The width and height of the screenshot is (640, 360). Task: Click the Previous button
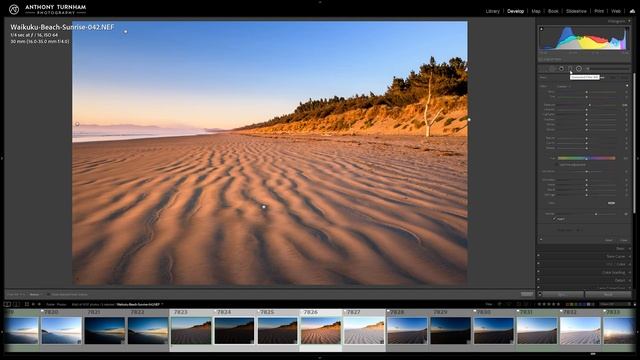point(563,294)
